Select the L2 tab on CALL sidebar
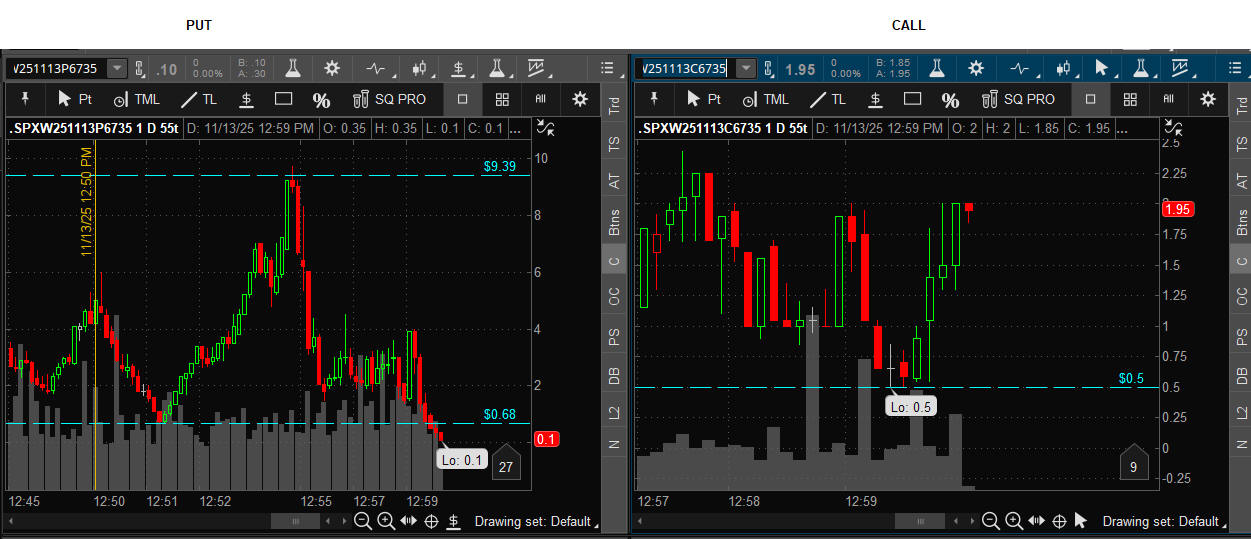Screen dimensions: 1251x539 tap(1242, 412)
